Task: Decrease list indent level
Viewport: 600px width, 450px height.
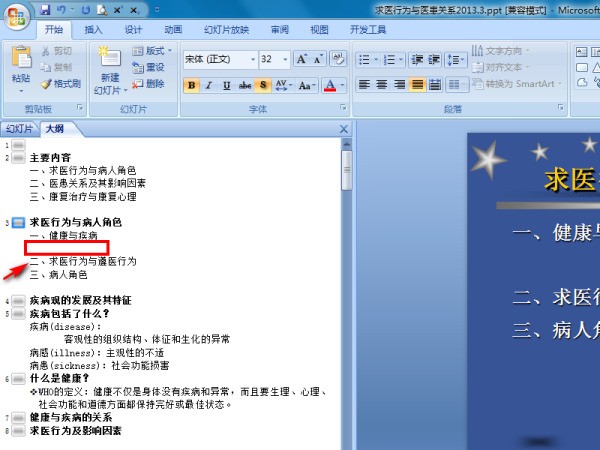Action: pyautogui.click(x=417, y=60)
